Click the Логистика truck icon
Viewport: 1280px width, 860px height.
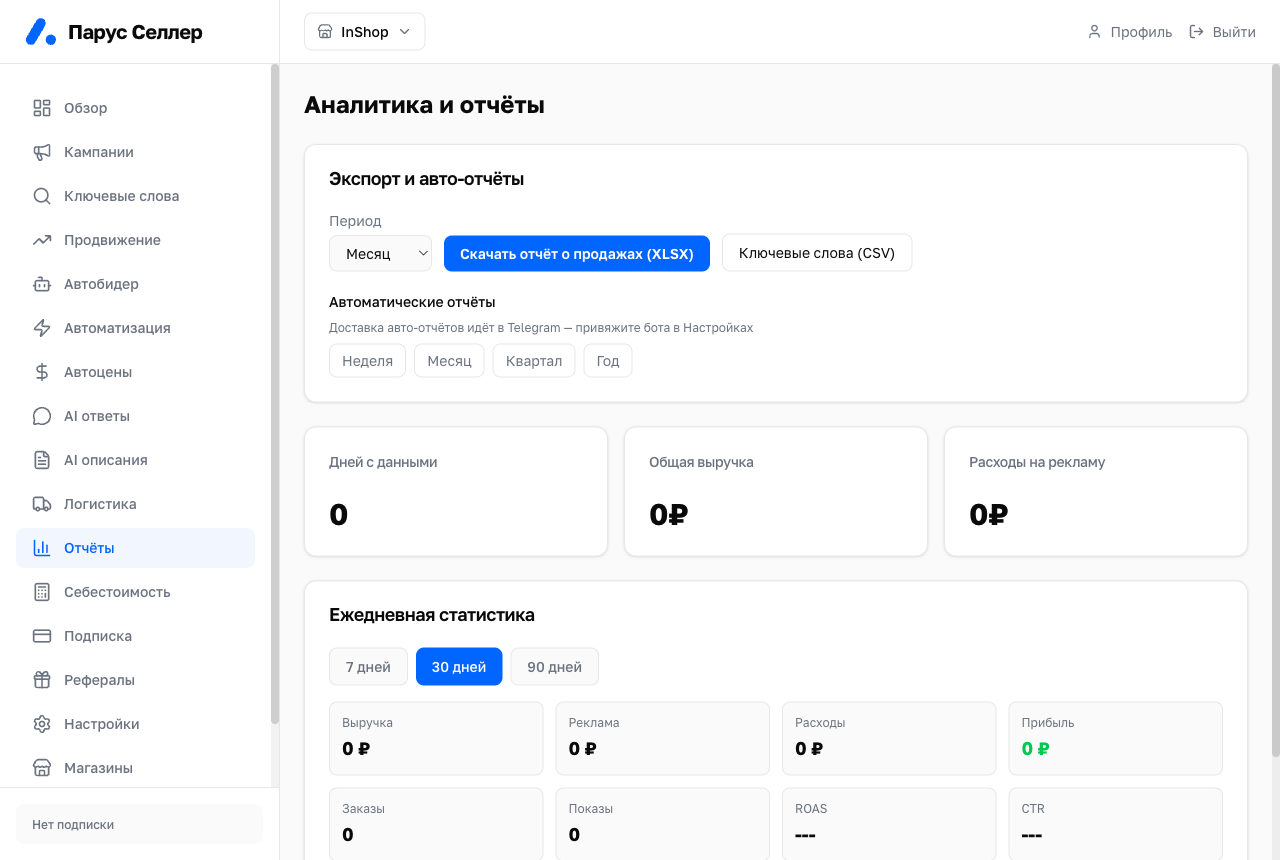pos(42,504)
